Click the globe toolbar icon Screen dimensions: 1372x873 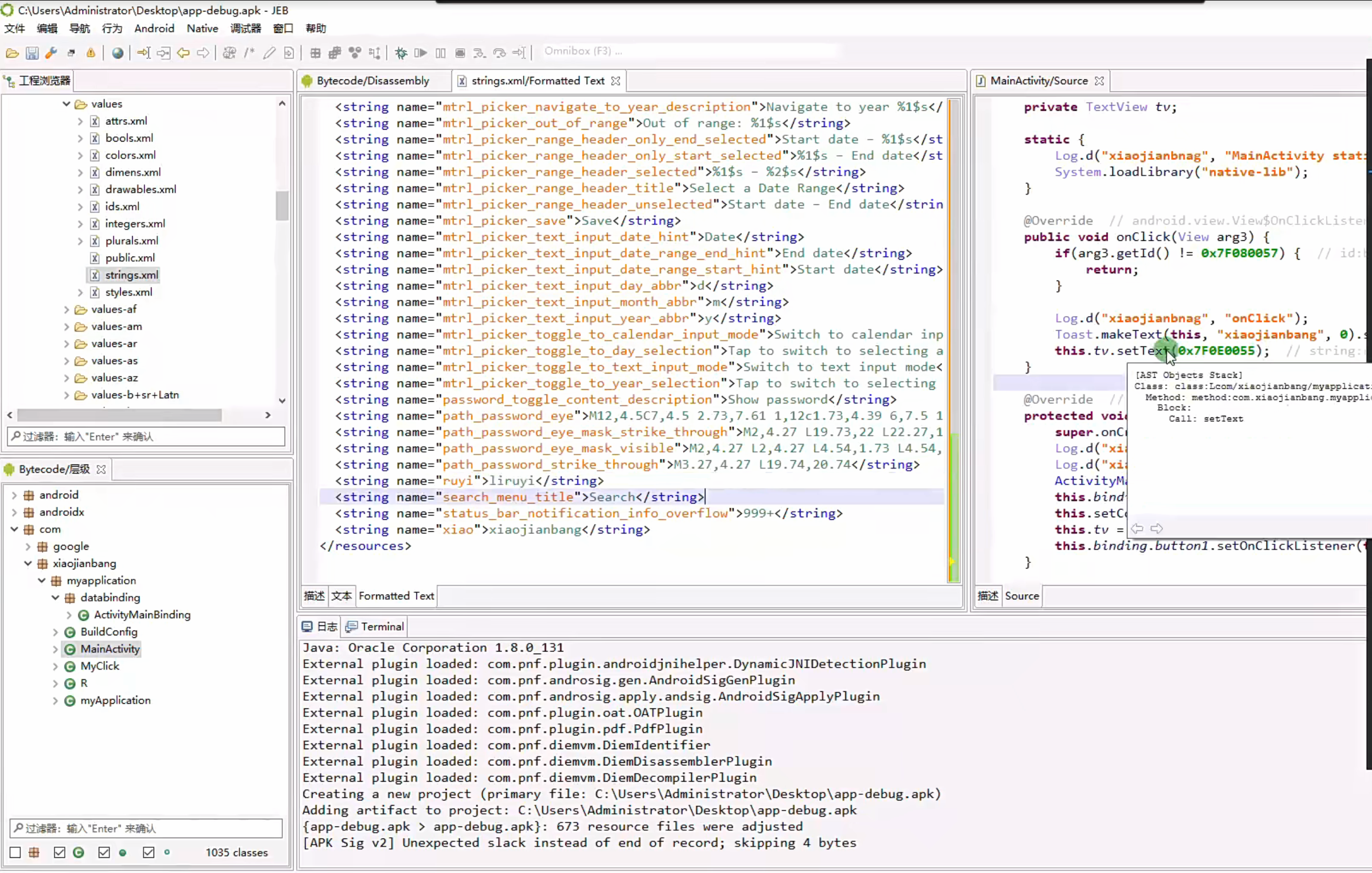[x=118, y=53]
